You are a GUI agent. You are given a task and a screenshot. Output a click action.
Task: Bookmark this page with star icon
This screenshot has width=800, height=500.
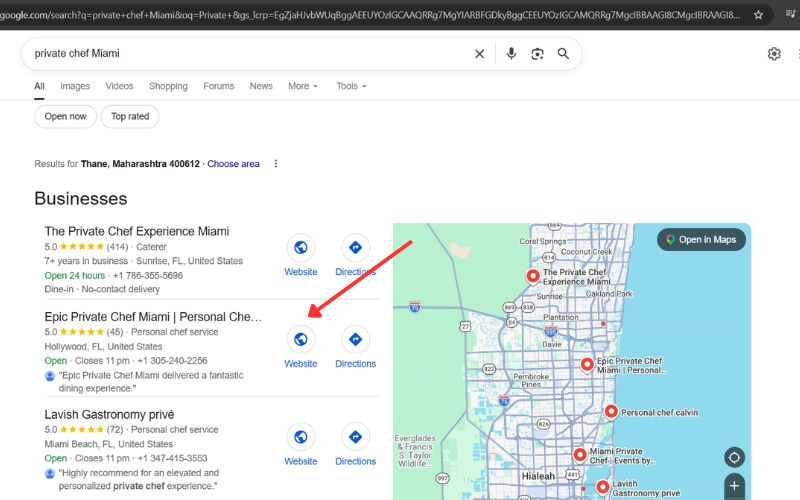point(759,15)
